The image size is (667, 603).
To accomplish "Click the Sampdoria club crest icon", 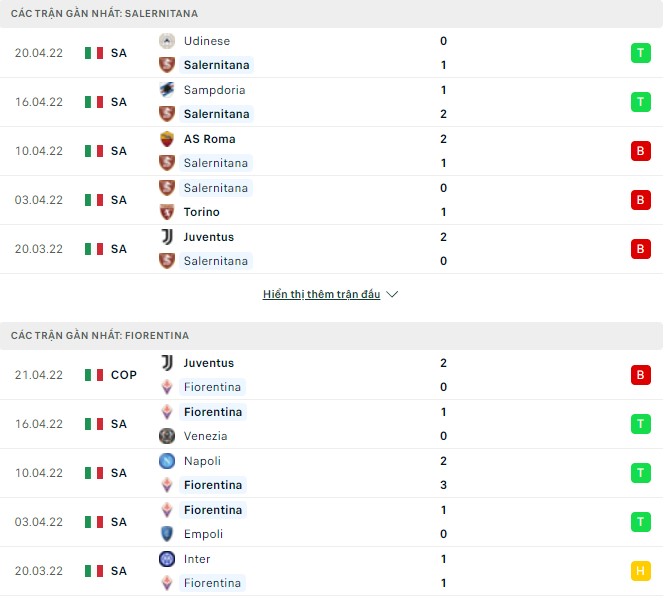I will pos(167,90).
